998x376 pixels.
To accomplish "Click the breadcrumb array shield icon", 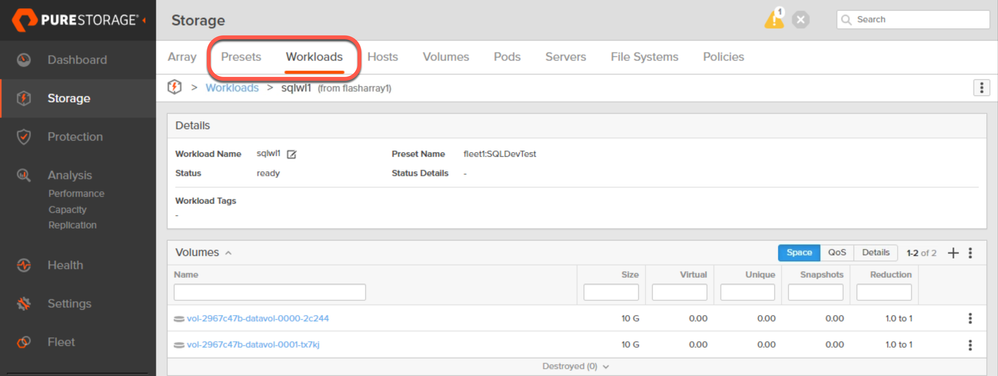I will pyautogui.click(x=174, y=87).
